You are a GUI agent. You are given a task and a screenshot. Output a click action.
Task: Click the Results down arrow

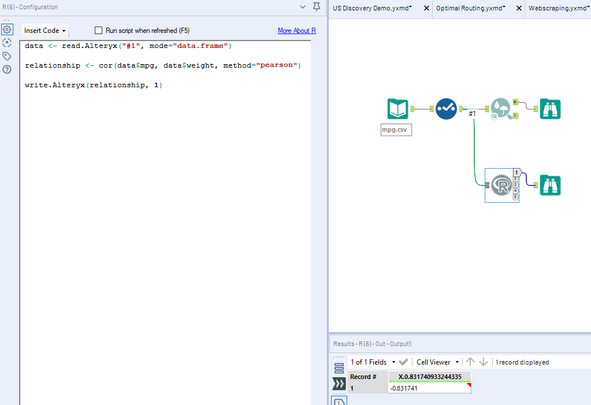pyautogui.click(x=483, y=362)
